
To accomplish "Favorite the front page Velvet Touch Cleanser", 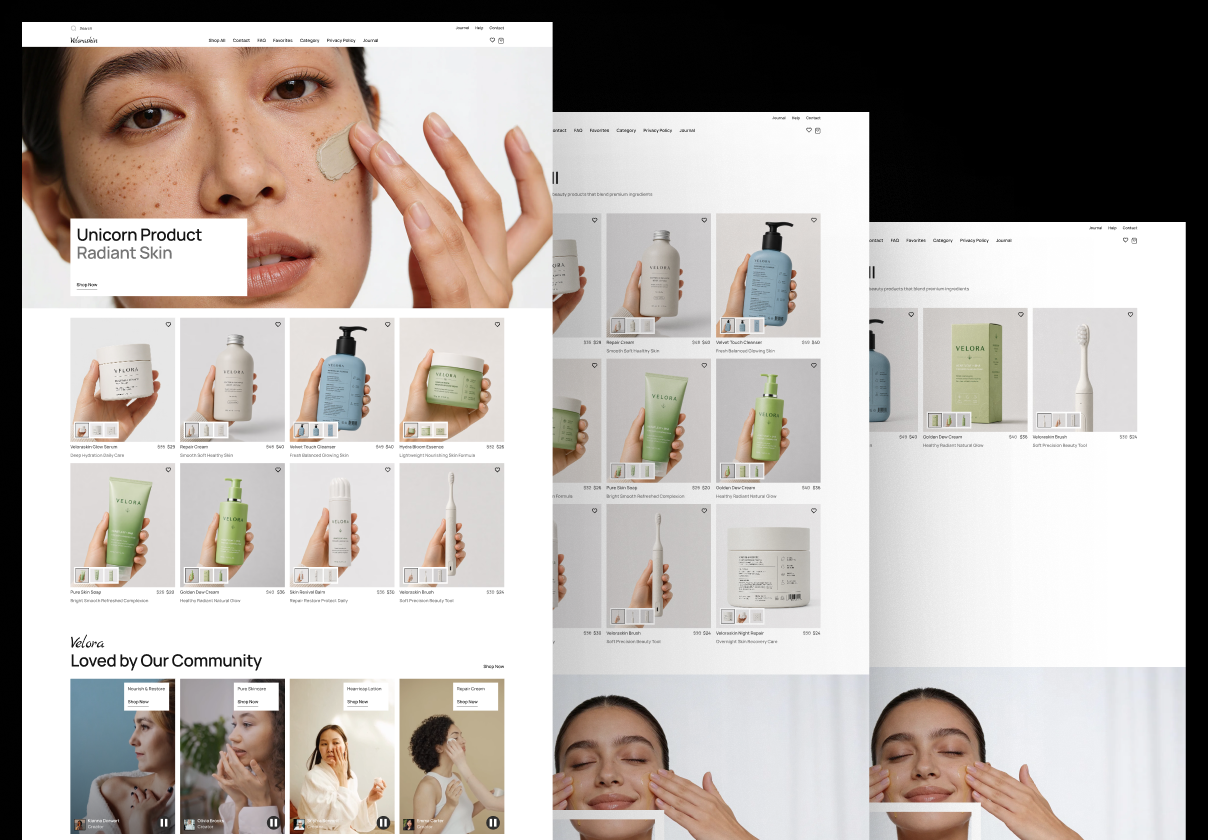I will pos(388,324).
